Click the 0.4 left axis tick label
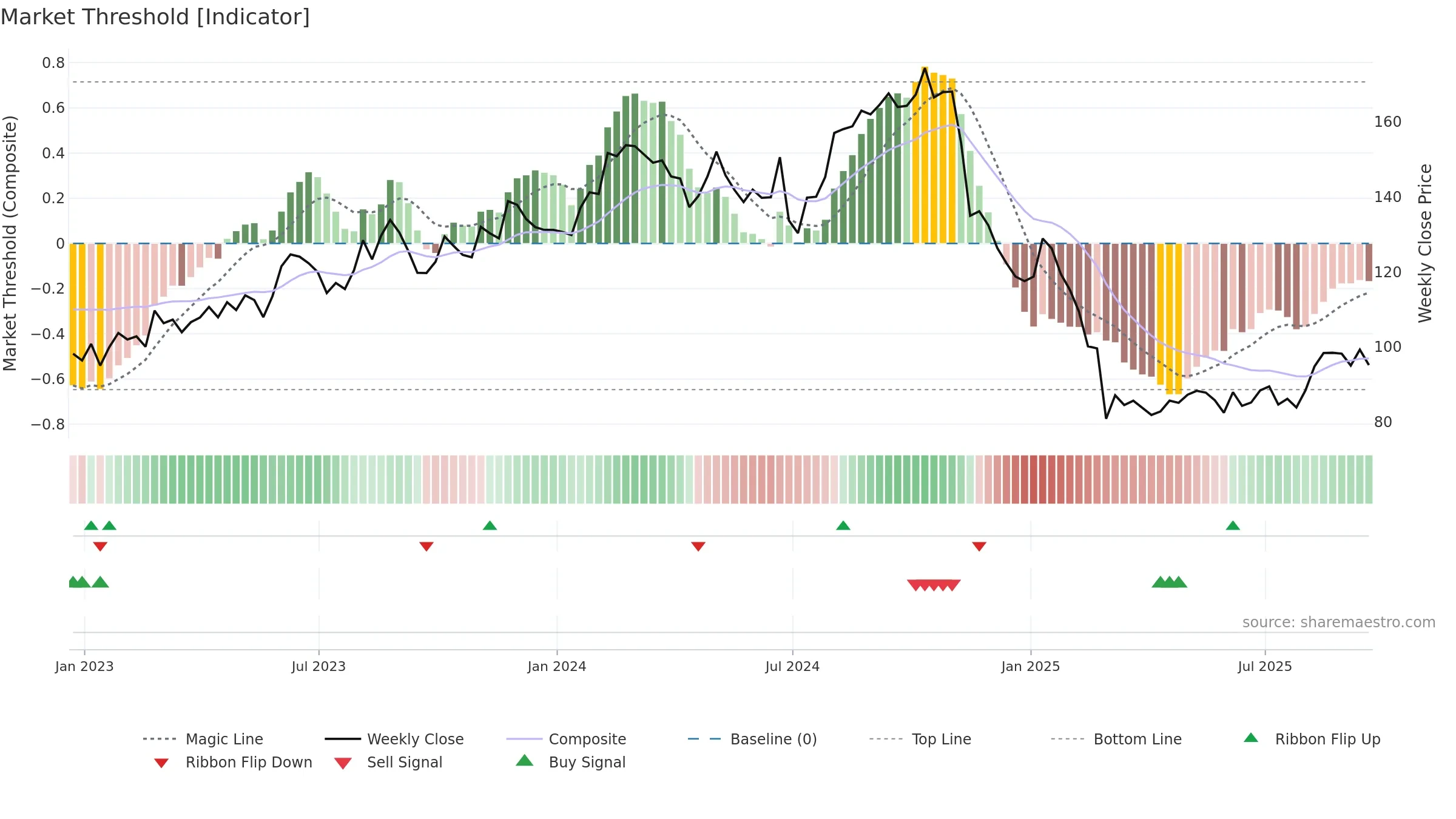The height and width of the screenshot is (819, 1456). (x=53, y=153)
